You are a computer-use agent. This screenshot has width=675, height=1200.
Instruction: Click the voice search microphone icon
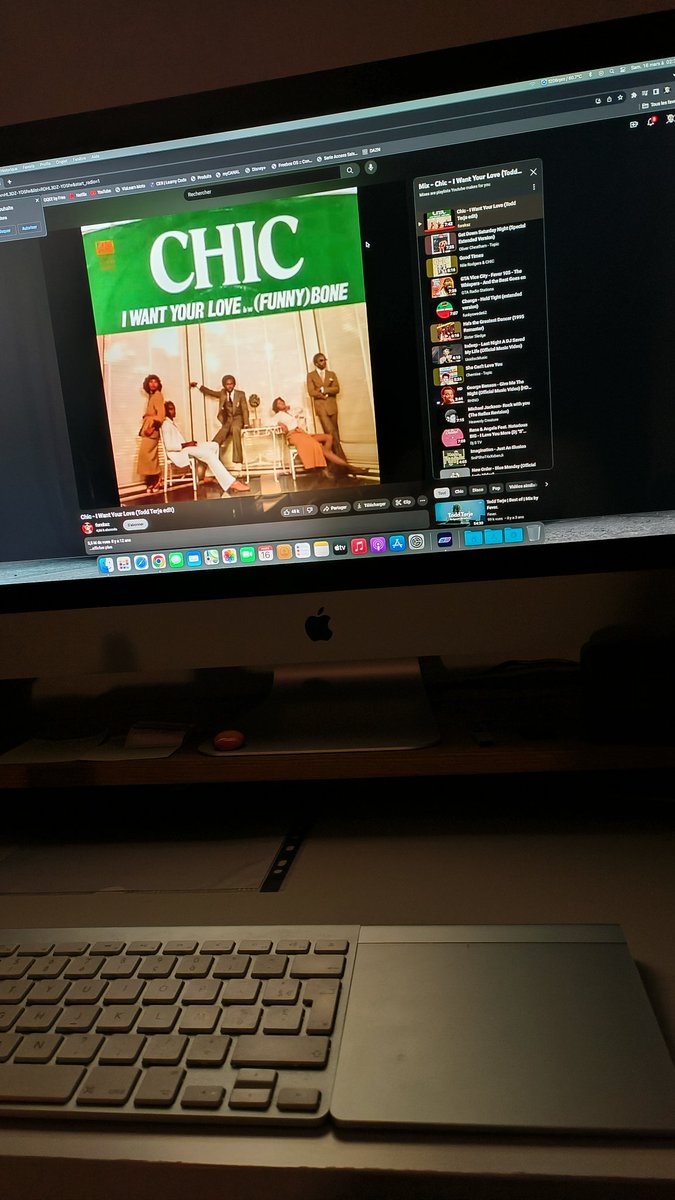(x=371, y=167)
